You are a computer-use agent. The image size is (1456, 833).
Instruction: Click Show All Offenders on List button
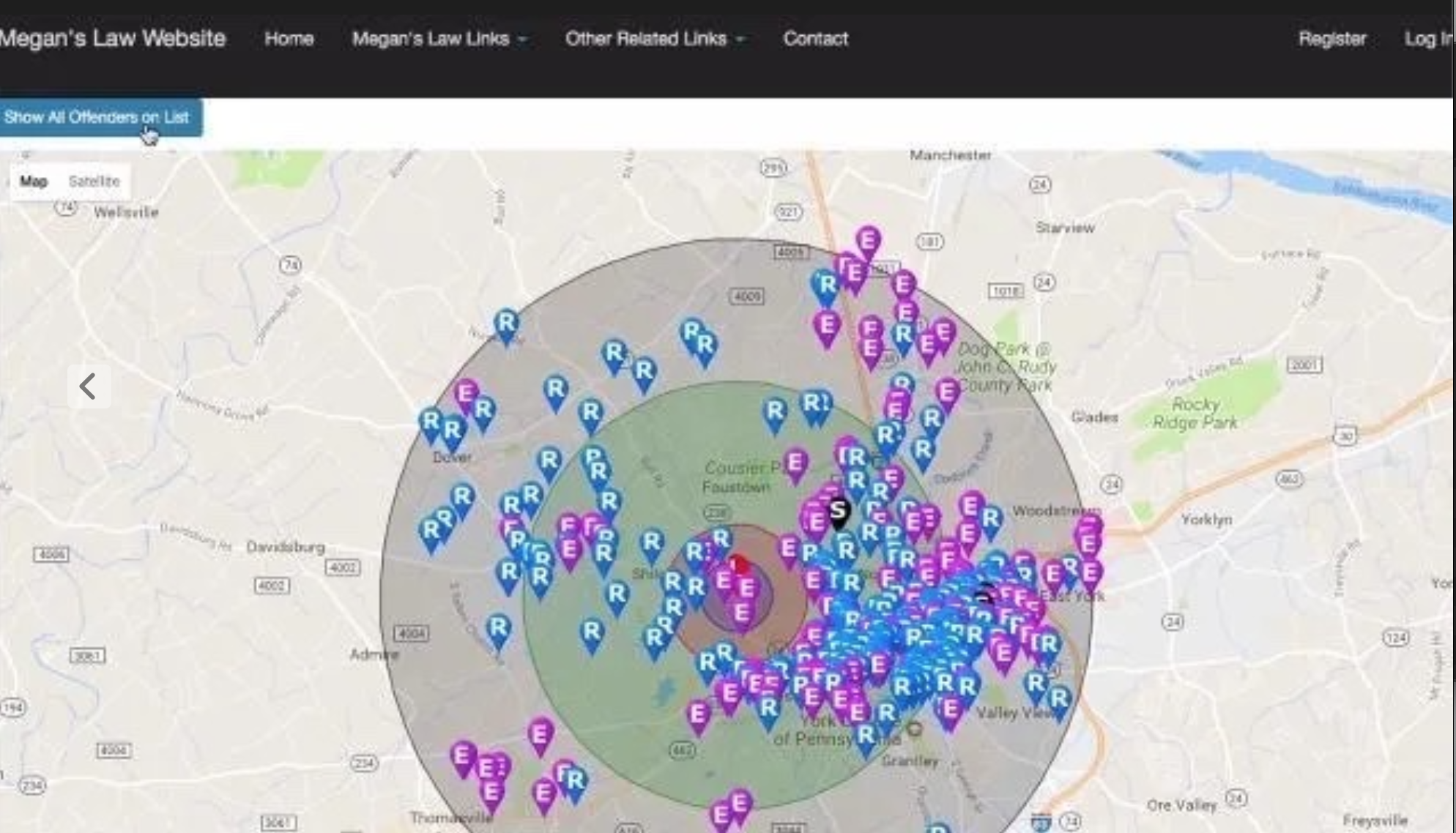[x=100, y=117]
